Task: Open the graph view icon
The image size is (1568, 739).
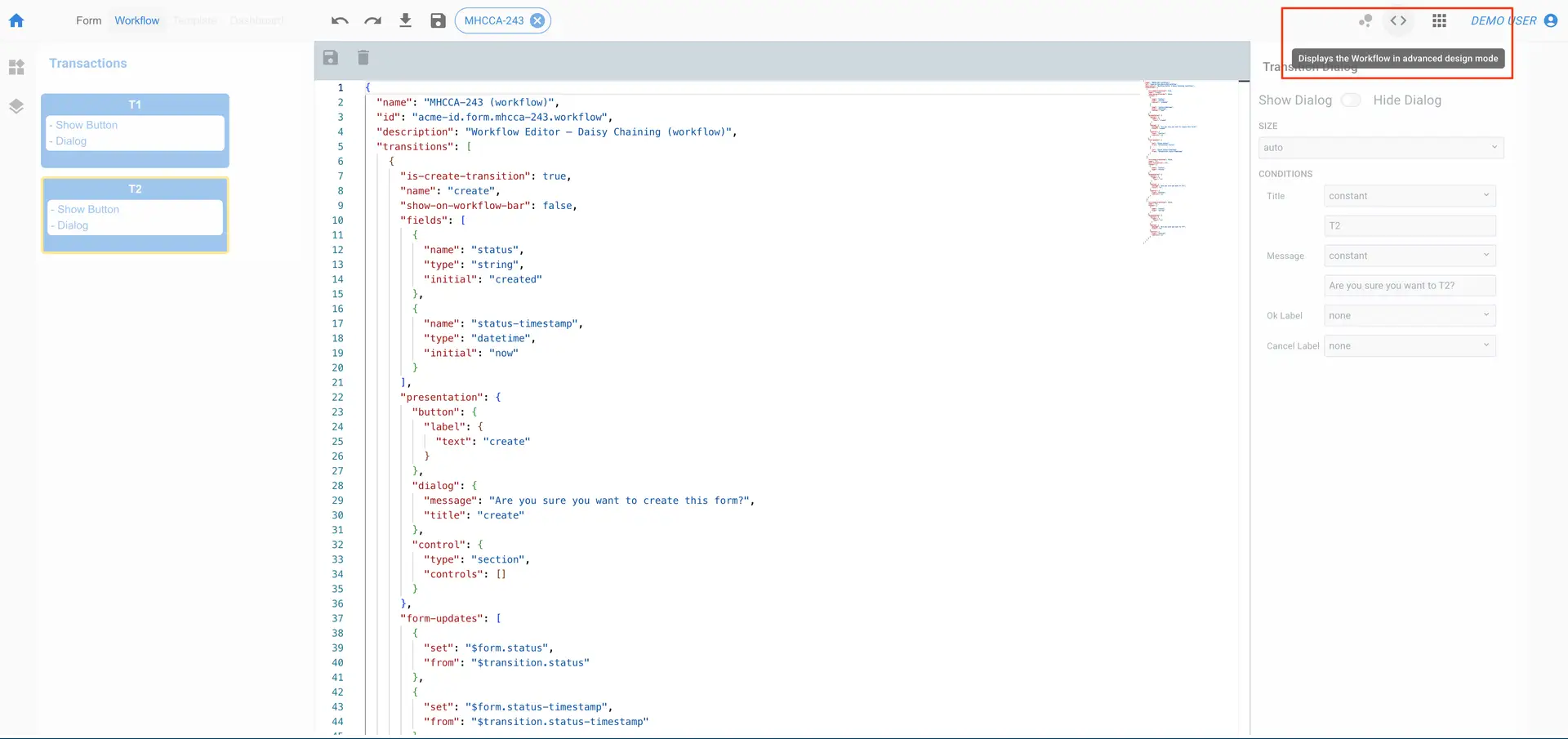Action: tap(1365, 20)
